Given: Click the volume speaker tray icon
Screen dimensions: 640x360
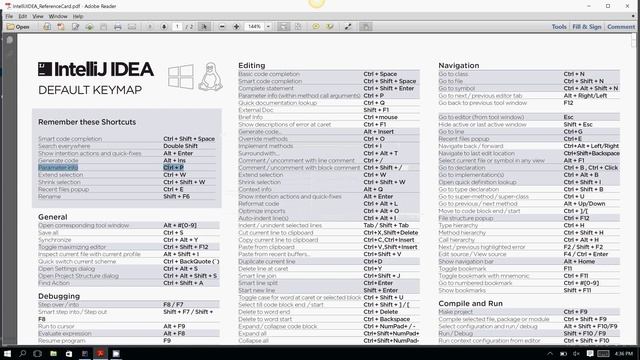Looking at the screenshot, I should click(576, 353).
